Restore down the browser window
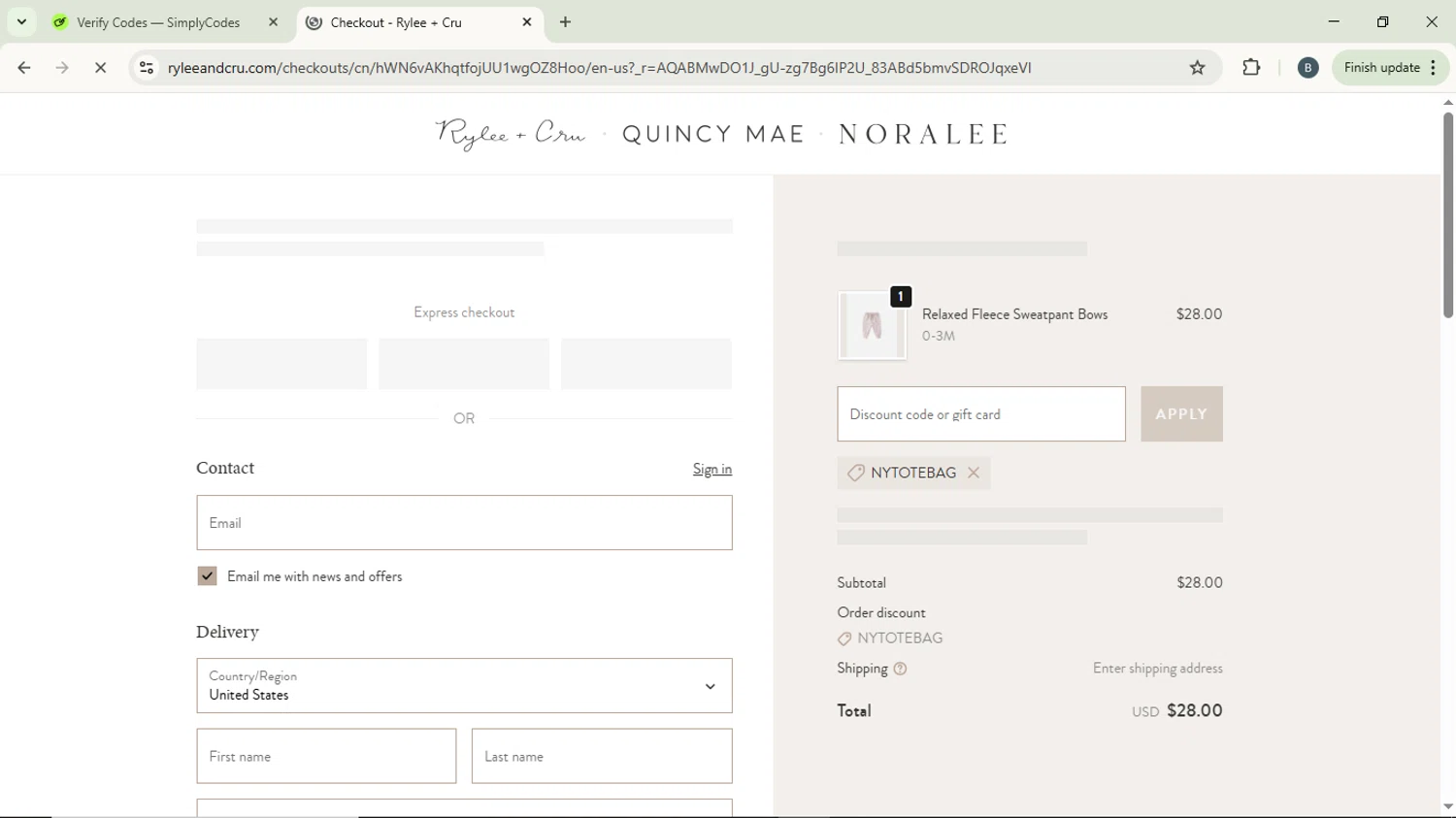 click(x=1383, y=22)
